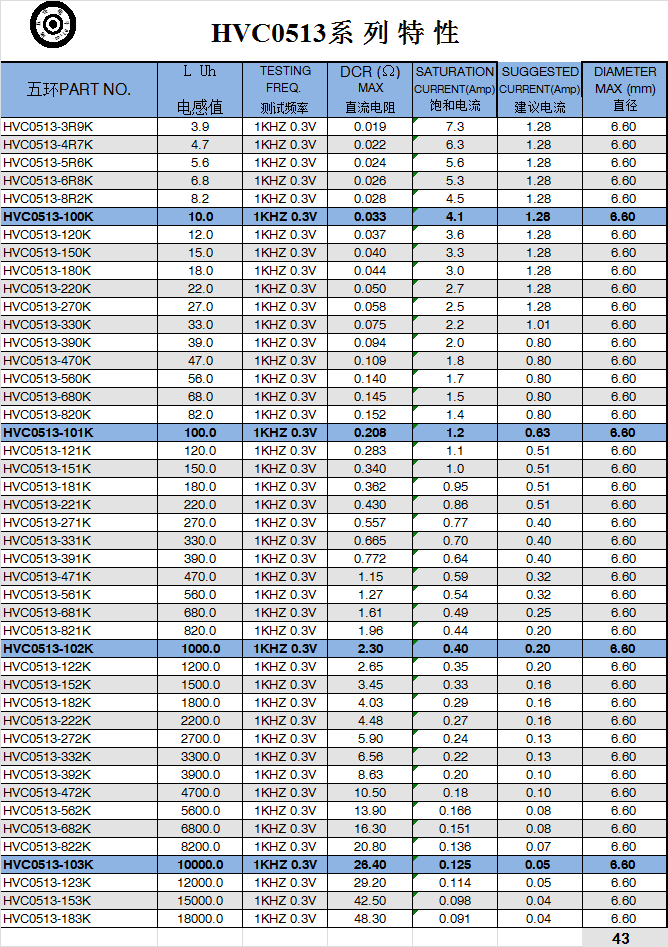Screen dimensions: 668x947
Task: Click highlighted part number HVC0513-103K
Action: point(48,865)
